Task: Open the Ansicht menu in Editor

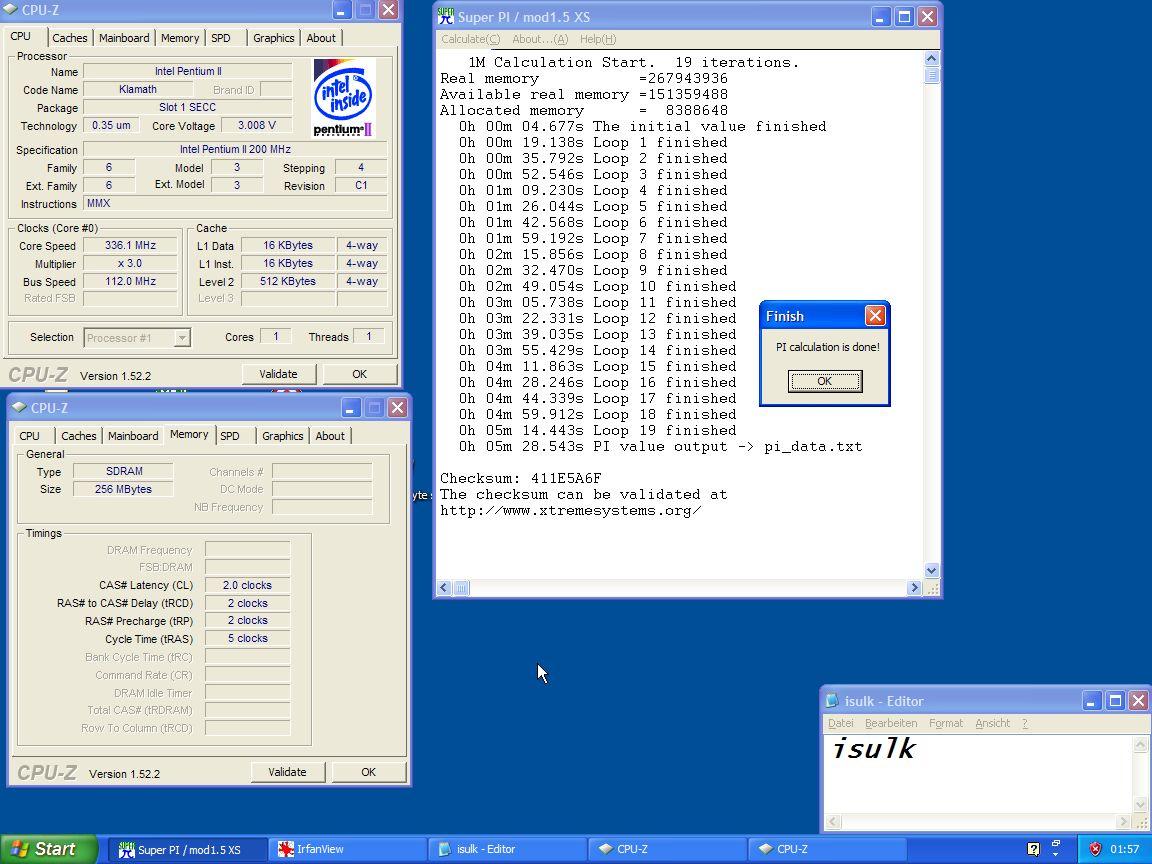Action: click(993, 724)
